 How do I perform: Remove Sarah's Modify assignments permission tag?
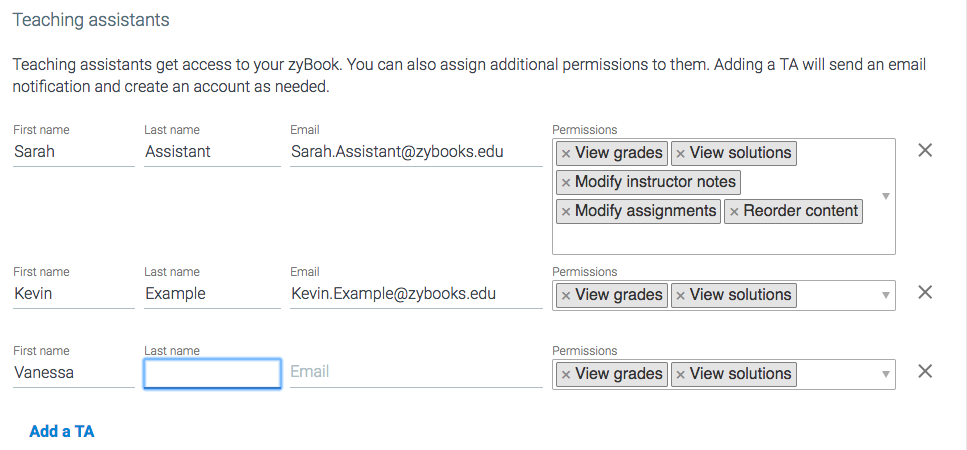coord(566,211)
